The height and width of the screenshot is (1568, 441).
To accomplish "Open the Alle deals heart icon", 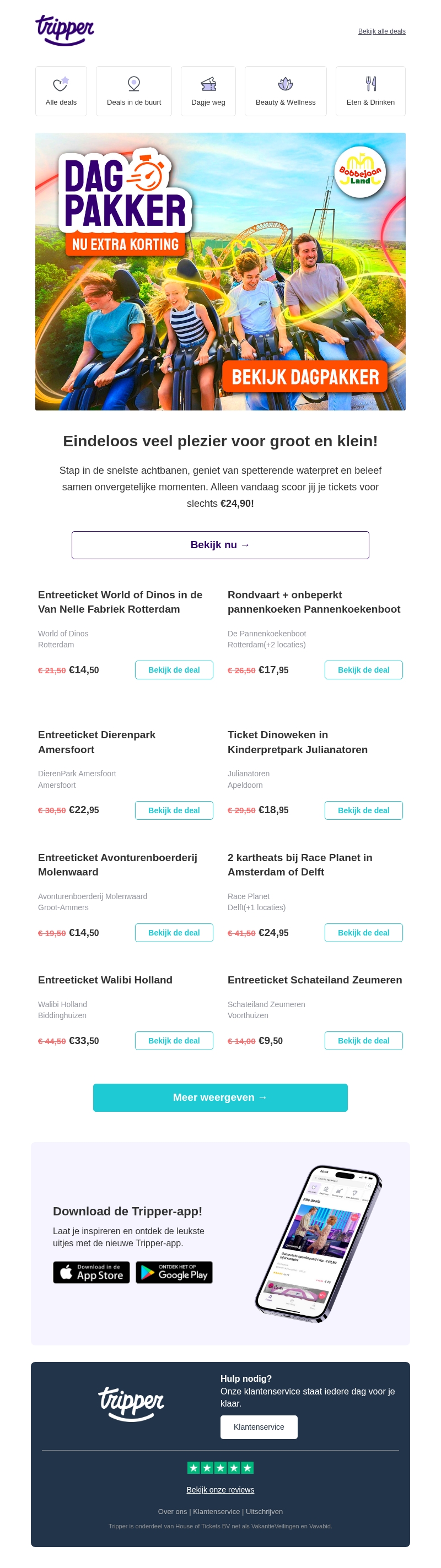I will [x=61, y=84].
